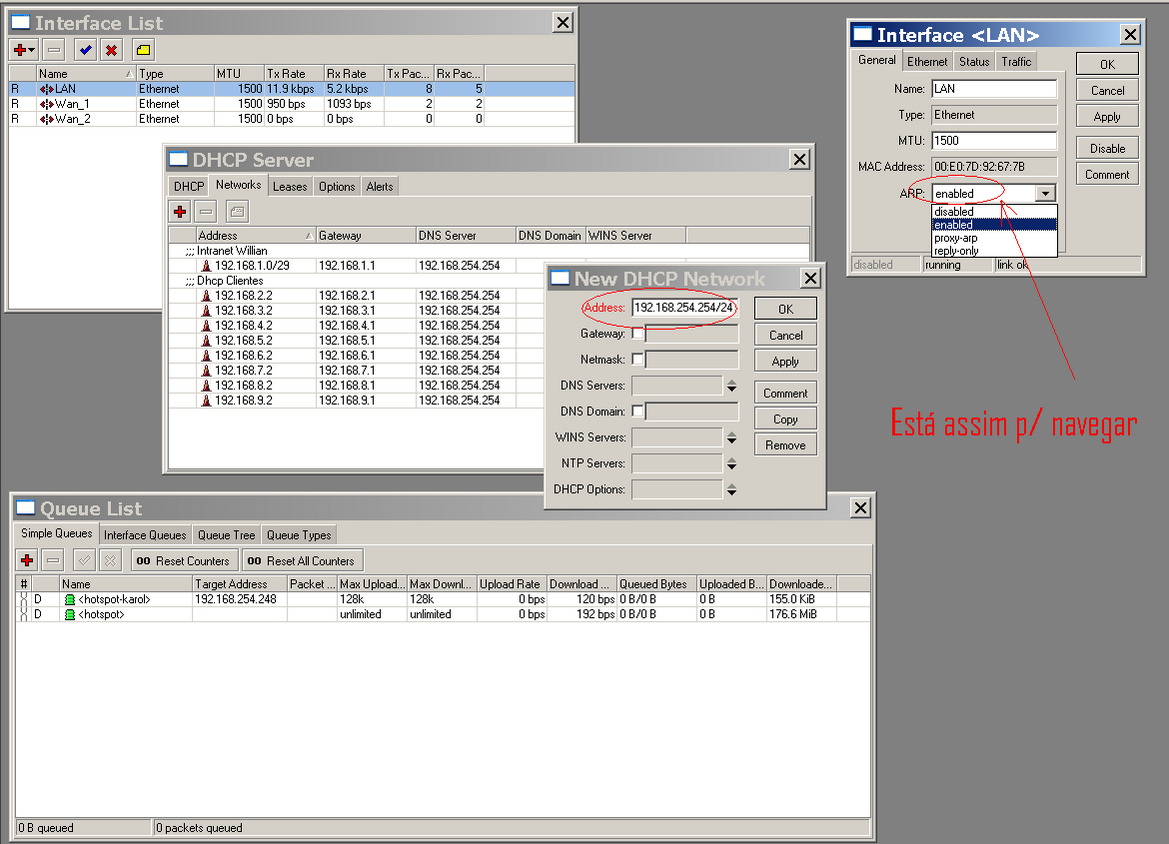Click the comment icon in DHCP Server toolbar
The width and height of the screenshot is (1169, 844).
[237, 212]
